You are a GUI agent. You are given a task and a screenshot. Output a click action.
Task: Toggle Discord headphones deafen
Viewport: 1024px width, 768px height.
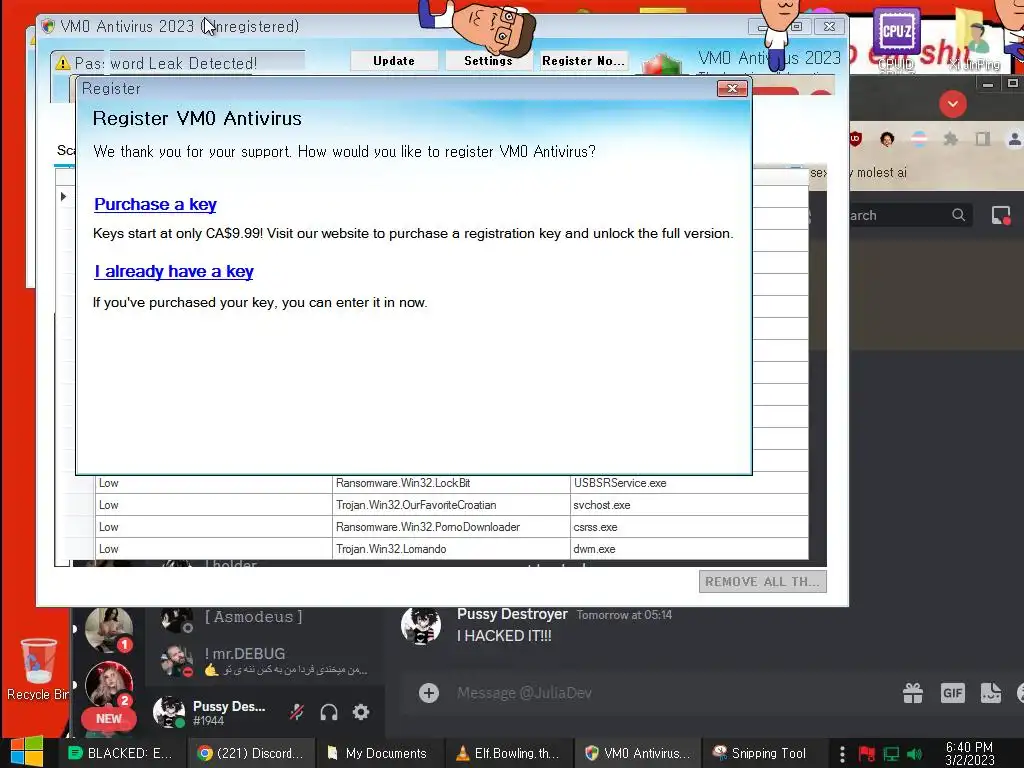(328, 712)
